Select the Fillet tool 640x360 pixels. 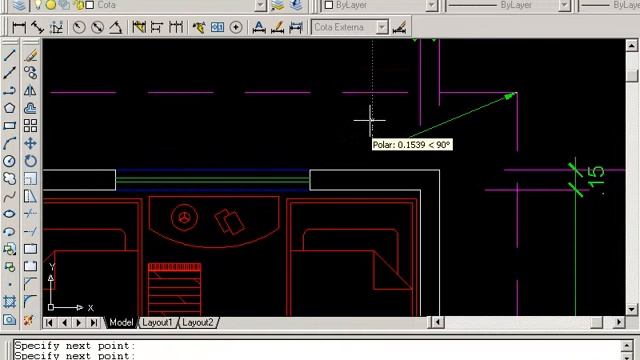click(x=31, y=302)
